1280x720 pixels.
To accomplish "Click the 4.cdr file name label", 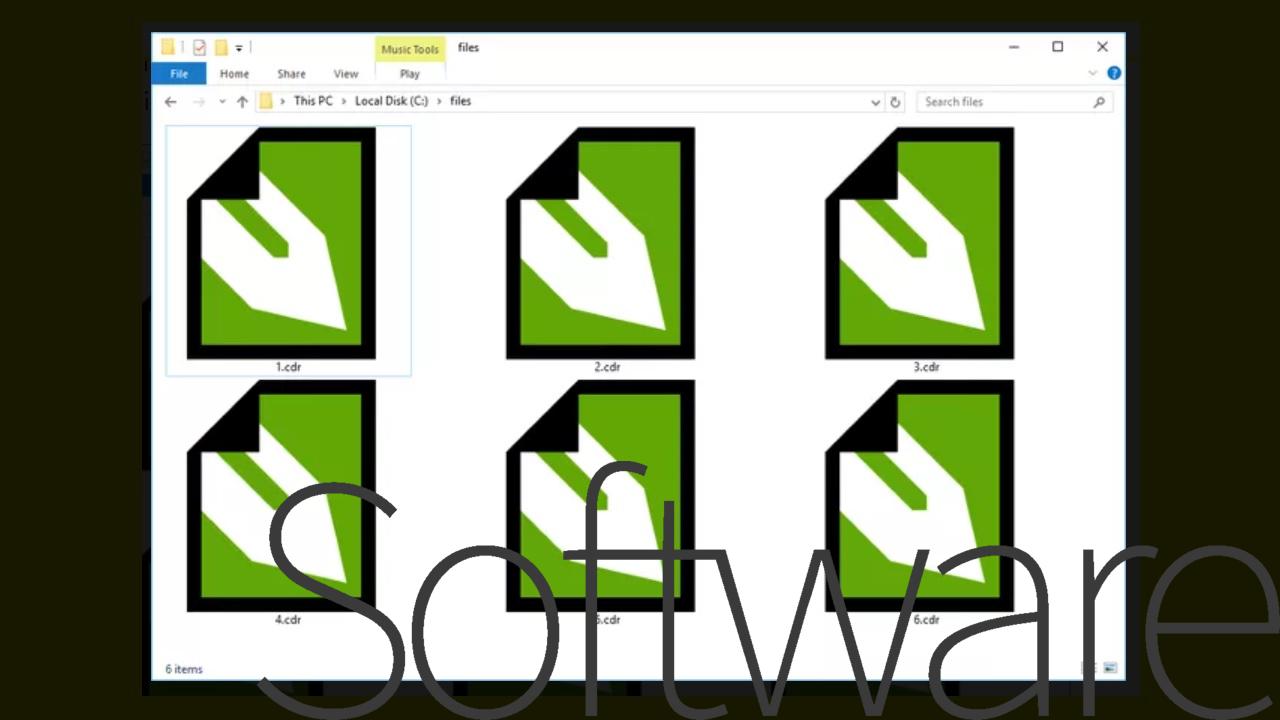I will click(x=288, y=620).
